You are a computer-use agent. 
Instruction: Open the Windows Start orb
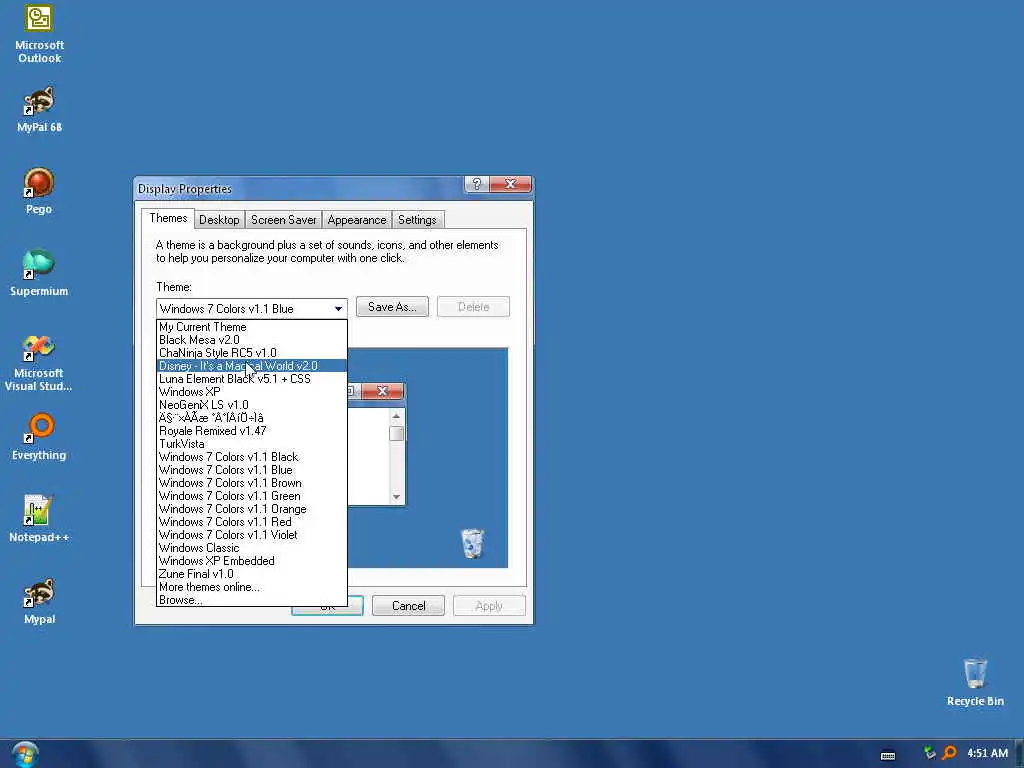[25, 754]
